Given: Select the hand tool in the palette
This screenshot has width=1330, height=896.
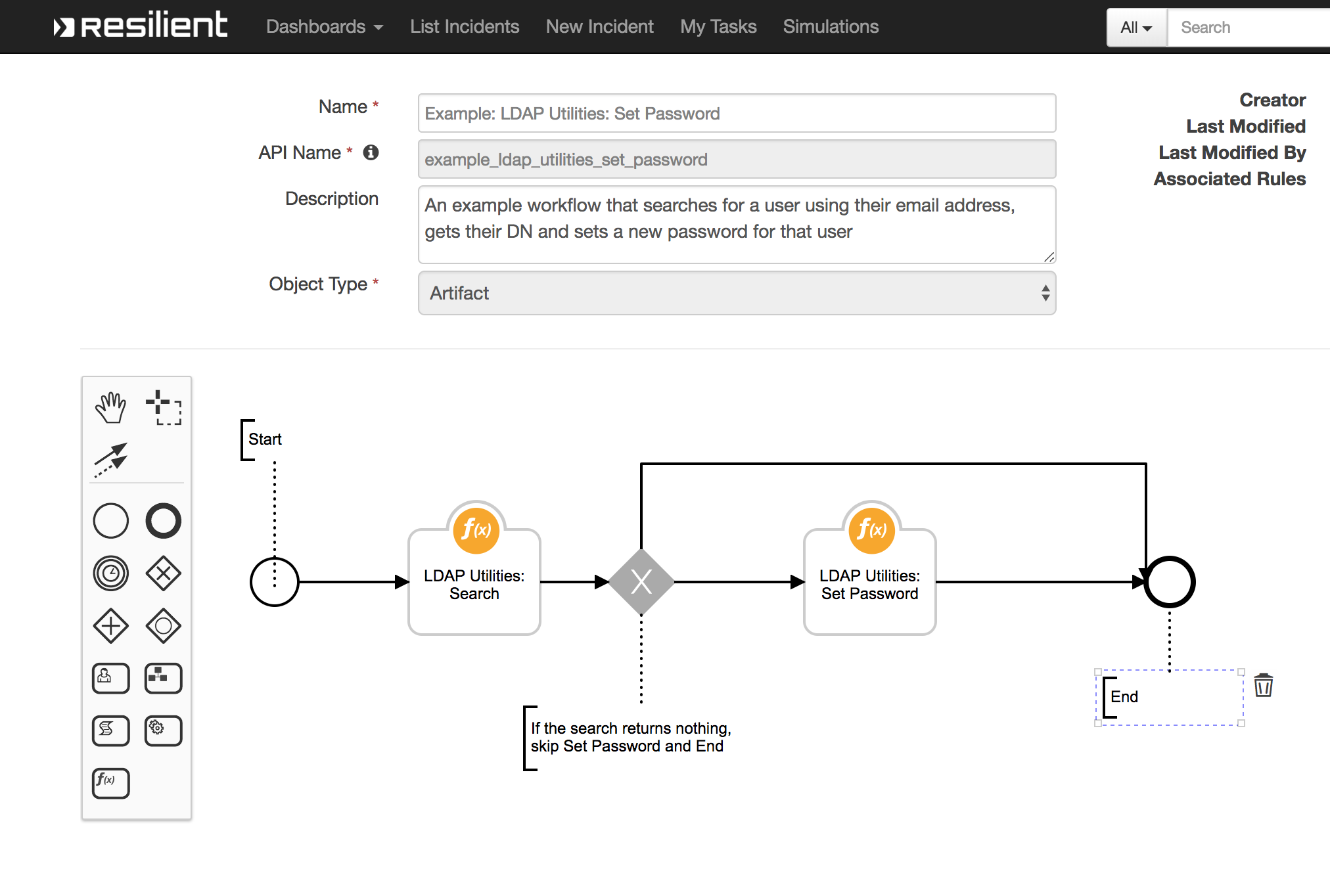Looking at the screenshot, I should pyautogui.click(x=110, y=407).
